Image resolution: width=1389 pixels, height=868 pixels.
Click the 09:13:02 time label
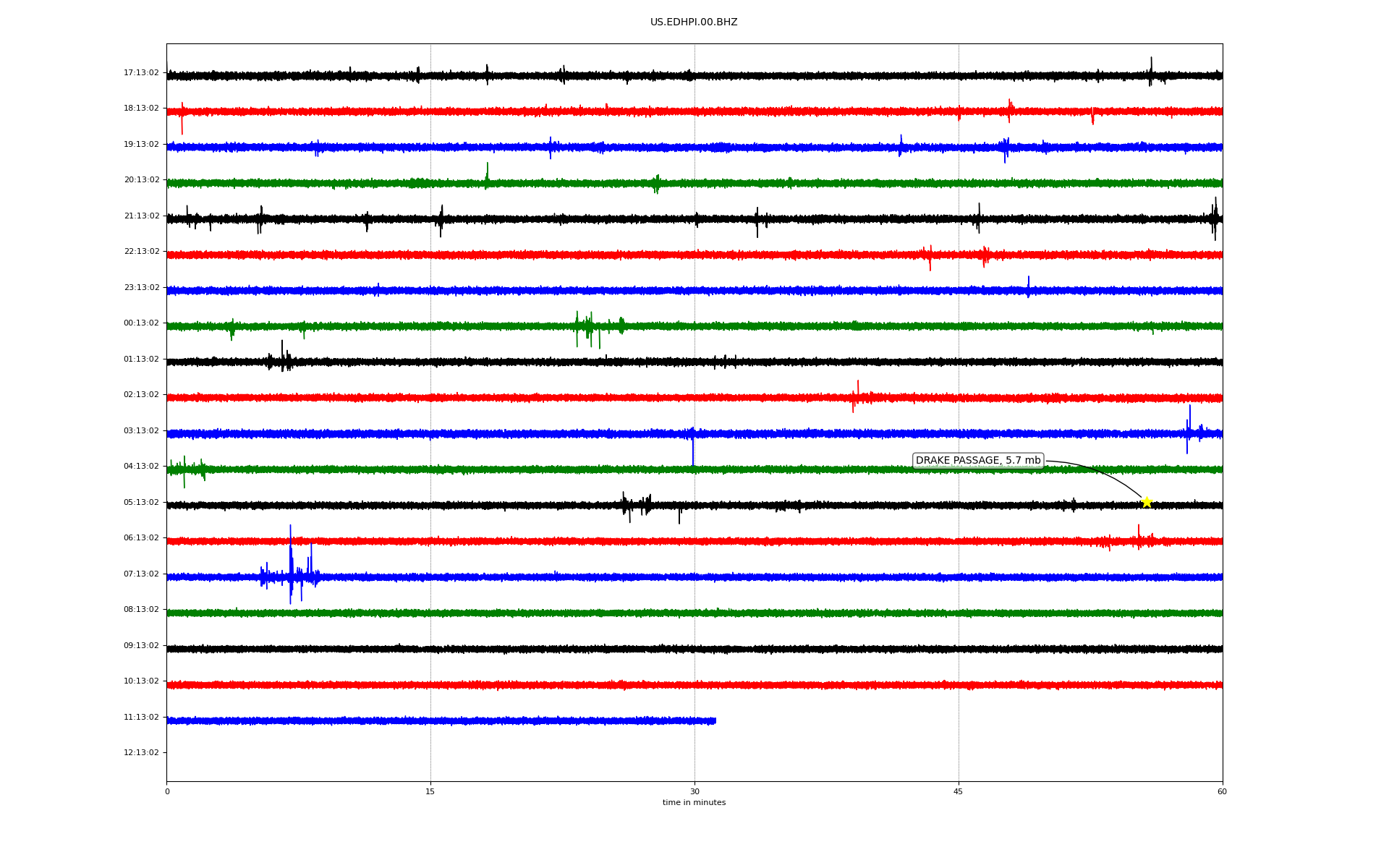(x=141, y=645)
